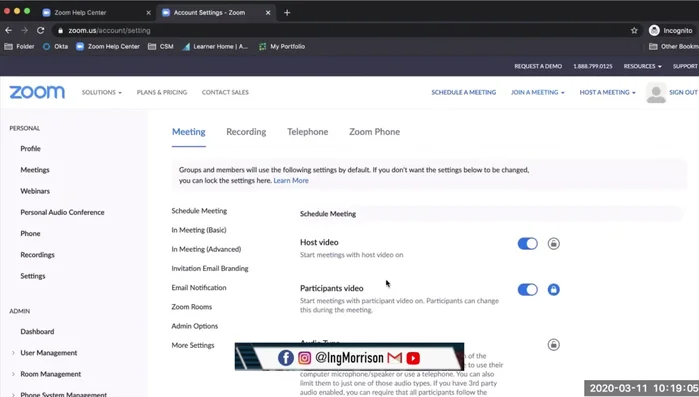Open the My Portfolio bookmark

[x=282, y=46]
